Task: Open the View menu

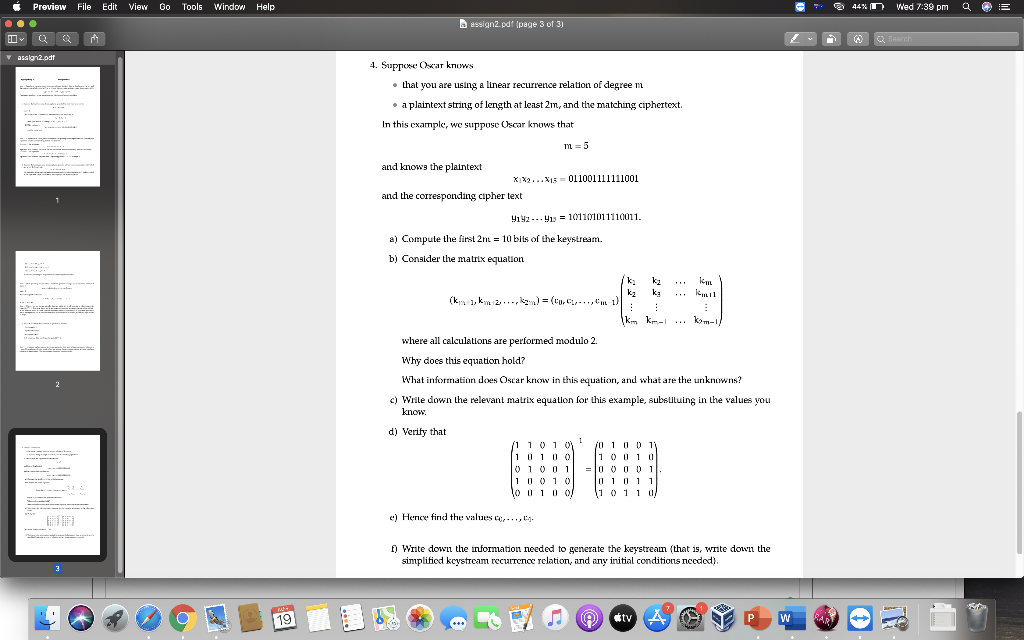Action: point(138,7)
